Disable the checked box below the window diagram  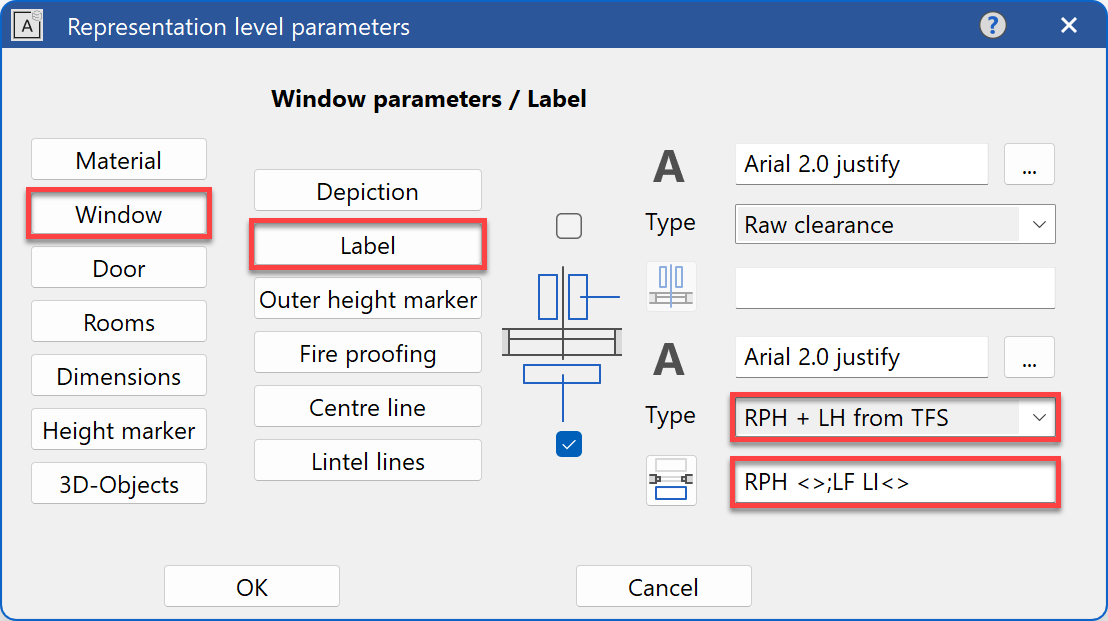tap(569, 444)
